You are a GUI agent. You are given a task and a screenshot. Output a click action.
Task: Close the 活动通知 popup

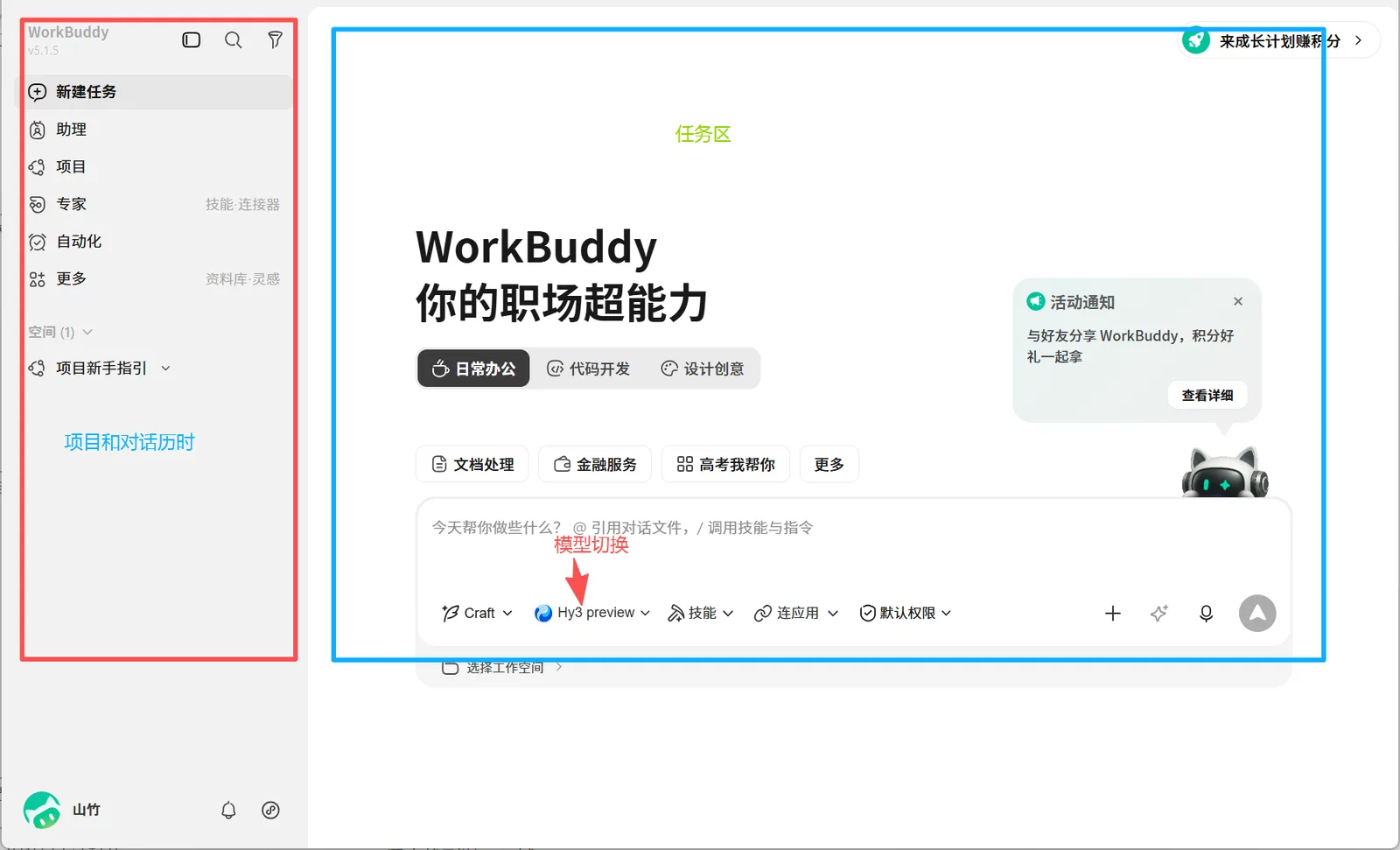tap(1238, 301)
